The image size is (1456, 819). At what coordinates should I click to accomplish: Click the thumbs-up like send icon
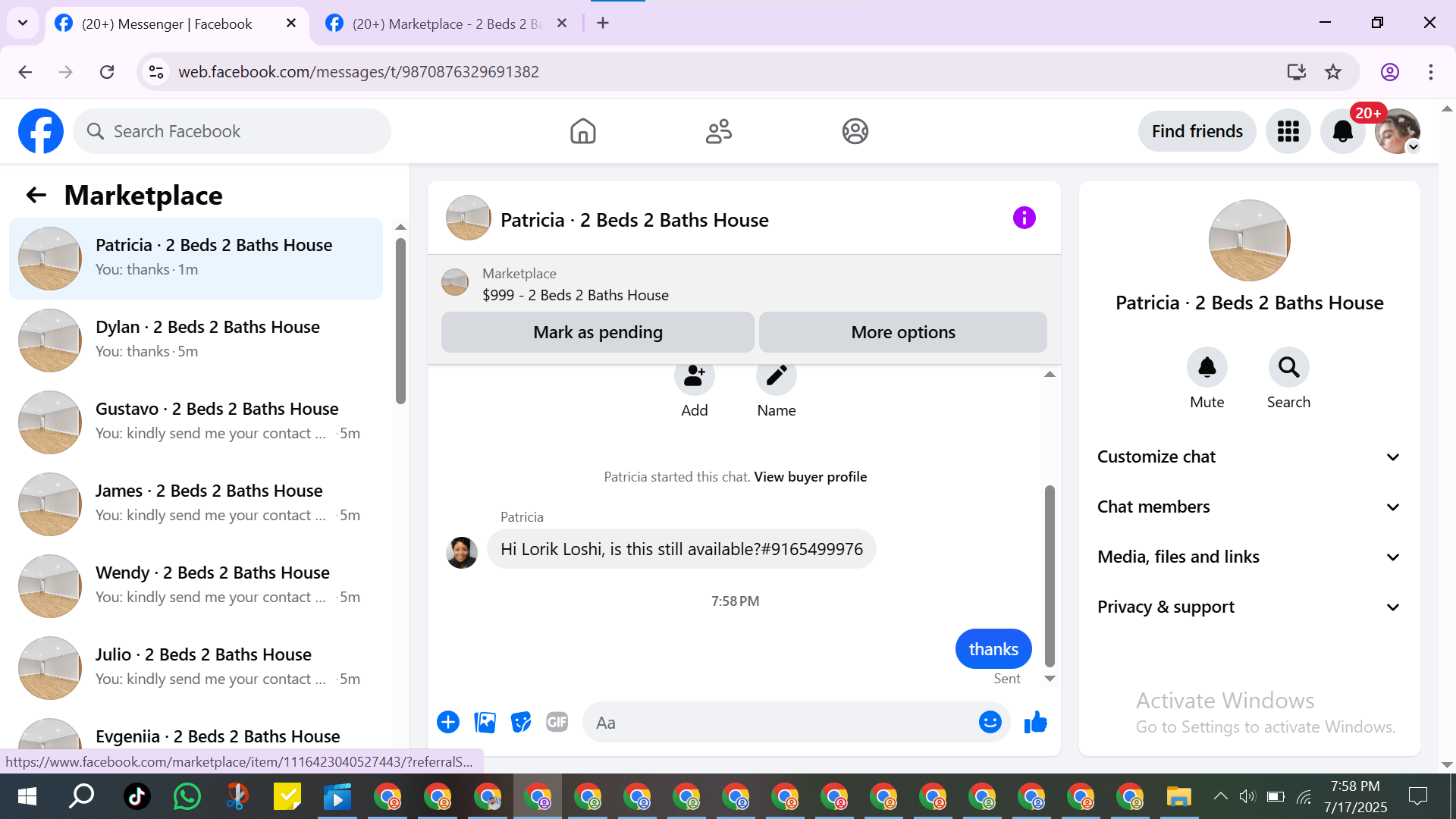click(x=1035, y=723)
